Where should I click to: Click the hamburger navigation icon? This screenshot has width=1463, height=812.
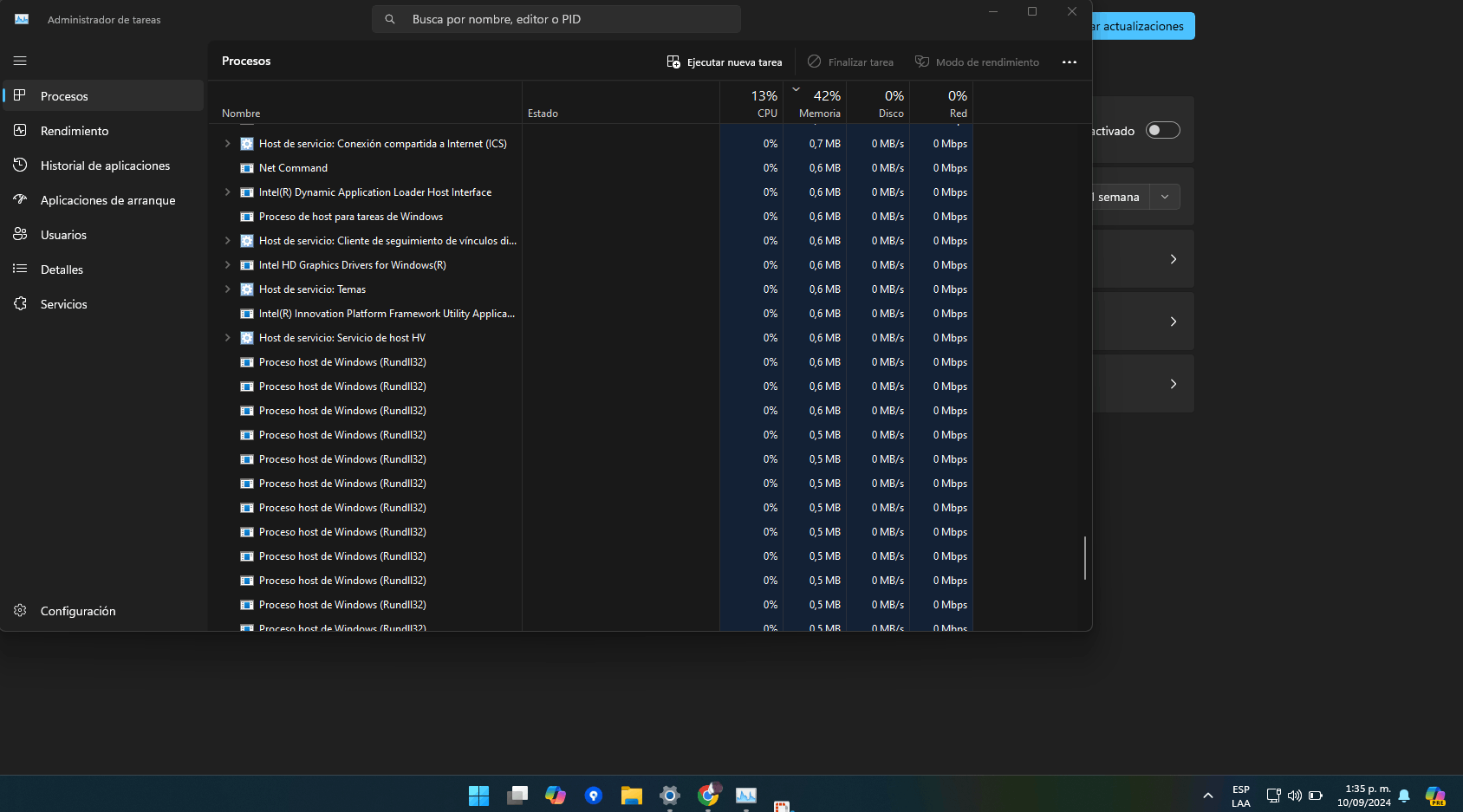(19, 61)
